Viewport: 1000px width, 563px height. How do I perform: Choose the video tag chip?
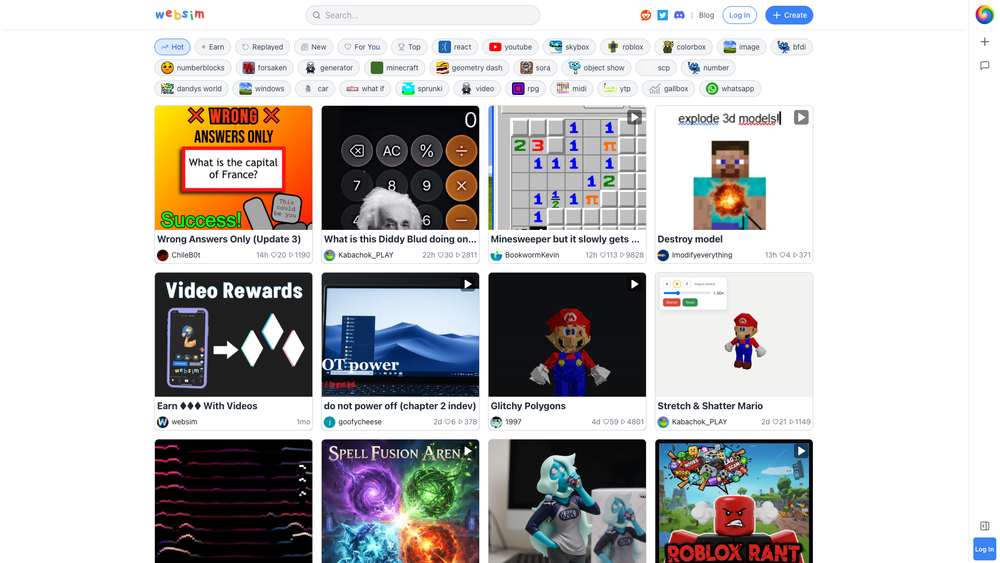click(477, 89)
